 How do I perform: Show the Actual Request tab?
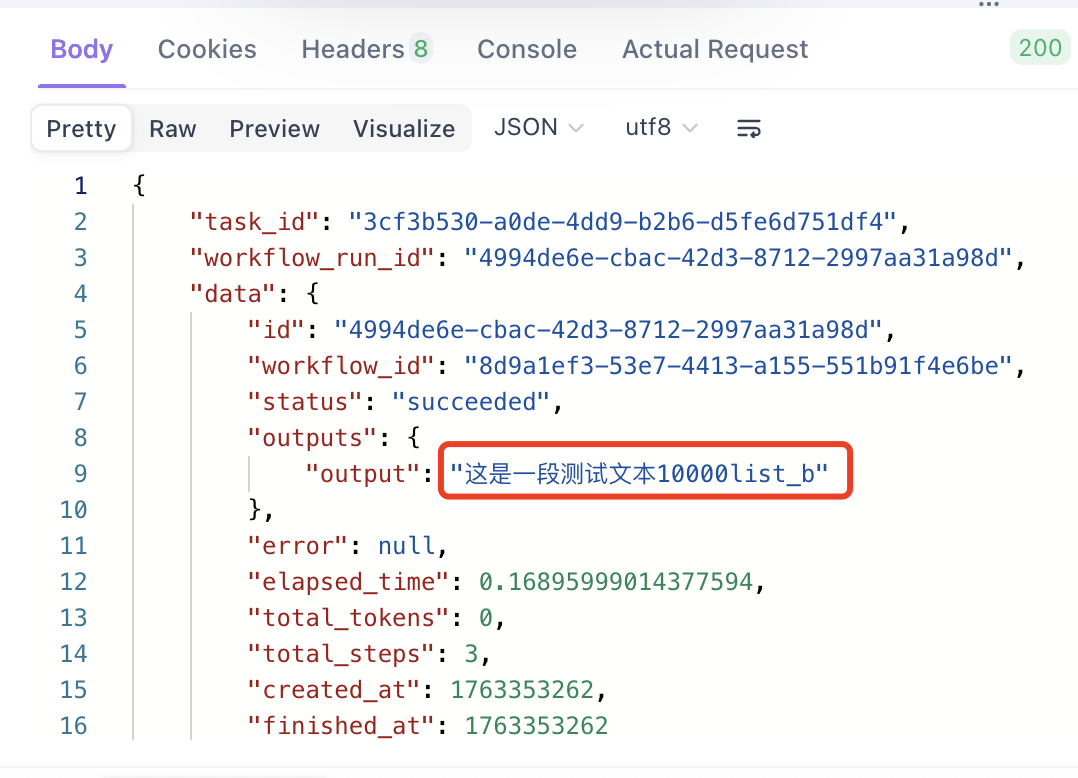715,49
